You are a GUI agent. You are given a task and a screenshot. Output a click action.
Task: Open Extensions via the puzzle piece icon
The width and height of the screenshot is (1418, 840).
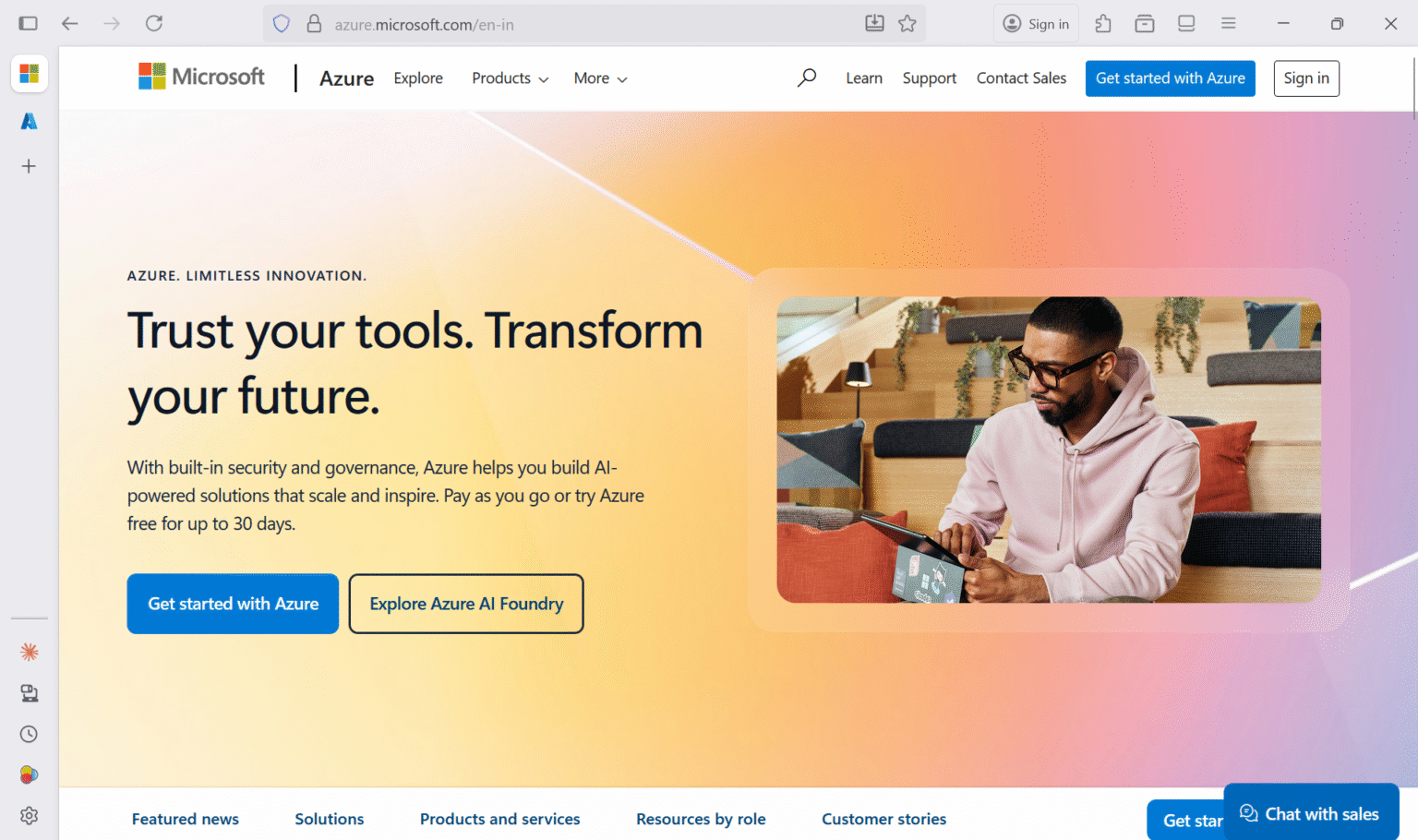1102,24
